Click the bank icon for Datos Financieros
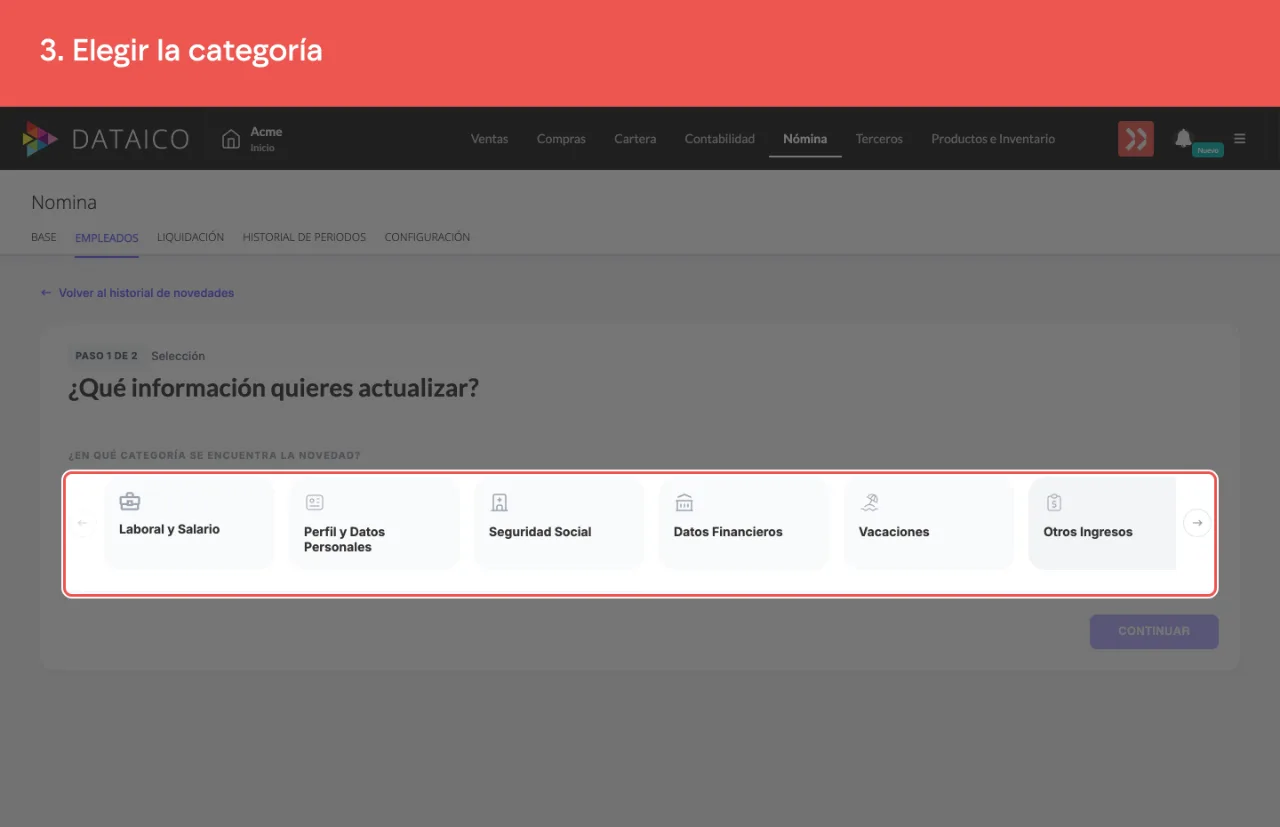The height and width of the screenshot is (827, 1280). pos(684,503)
